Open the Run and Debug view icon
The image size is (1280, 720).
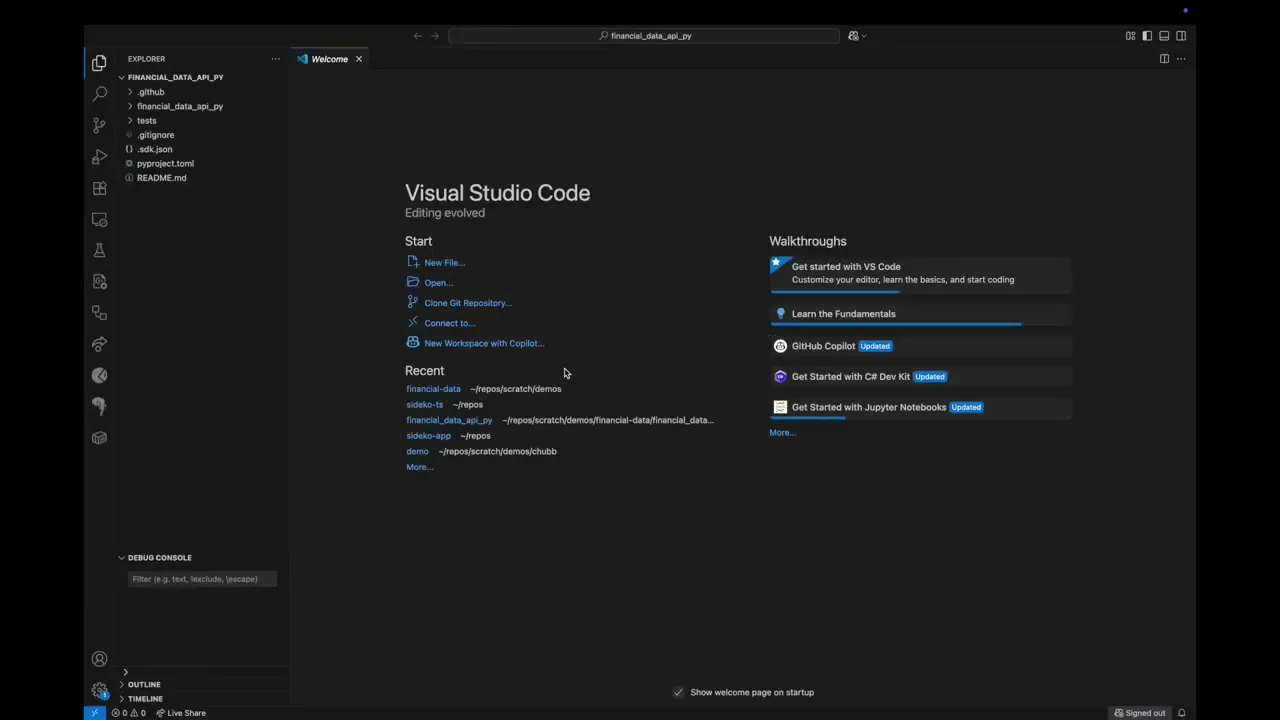pyautogui.click(x=99, y=157)
